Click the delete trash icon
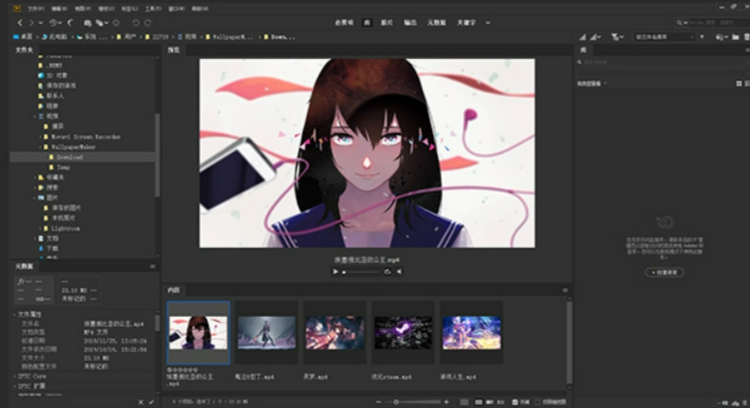 point(746,37)
